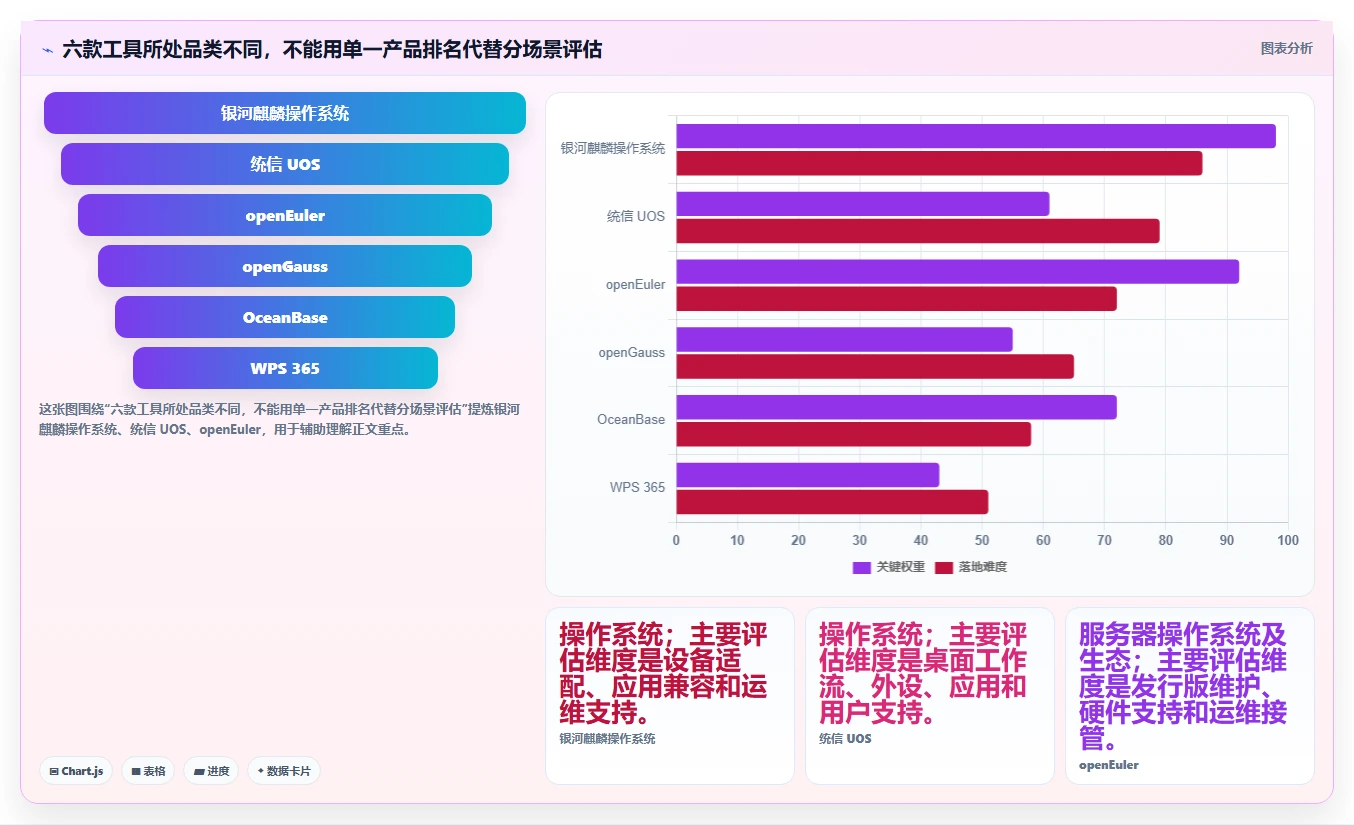Click the 银河麒麟操作系统 y-axis label in chart
This screenshot has width=1354, height=825.
pyautogui.click(x=612, y=148)
